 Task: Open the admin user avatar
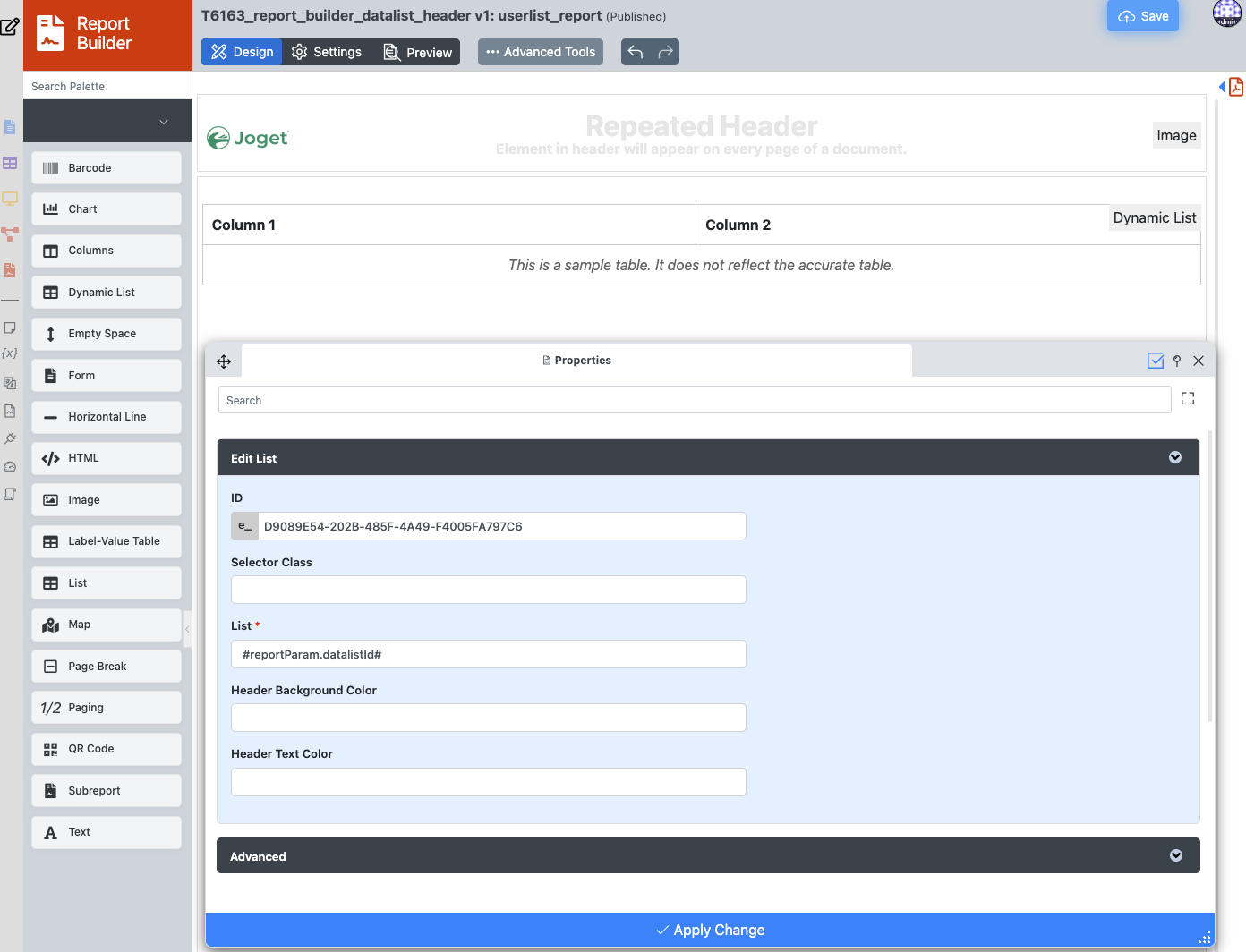(1227, 13)
